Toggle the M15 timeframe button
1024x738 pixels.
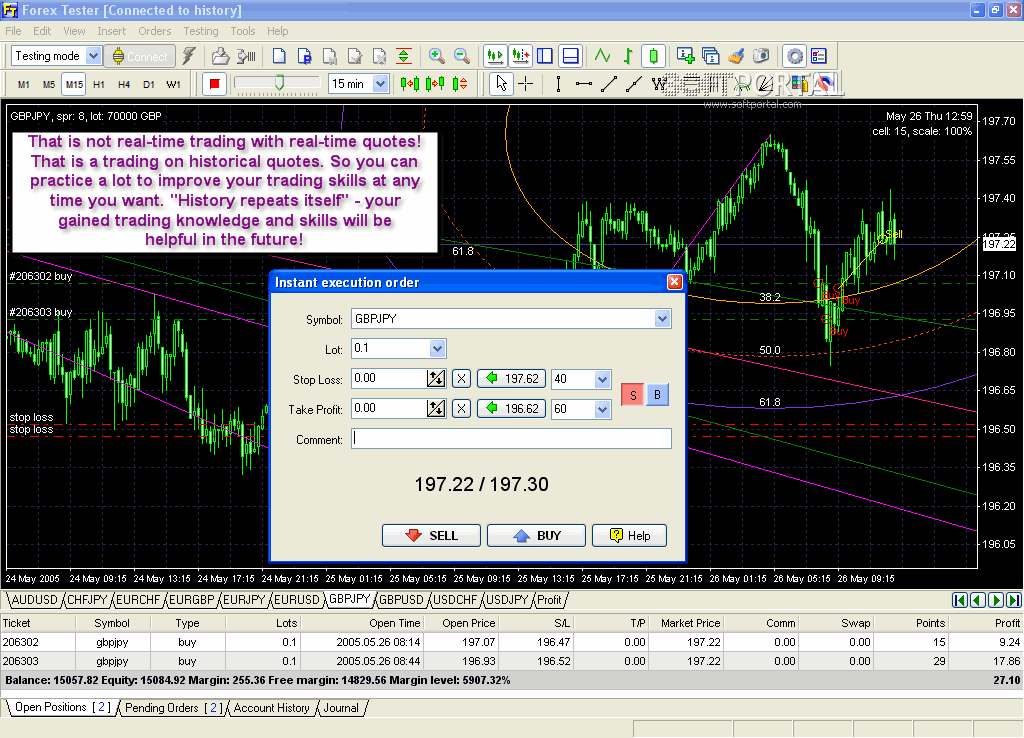click(x=74, y=84)
